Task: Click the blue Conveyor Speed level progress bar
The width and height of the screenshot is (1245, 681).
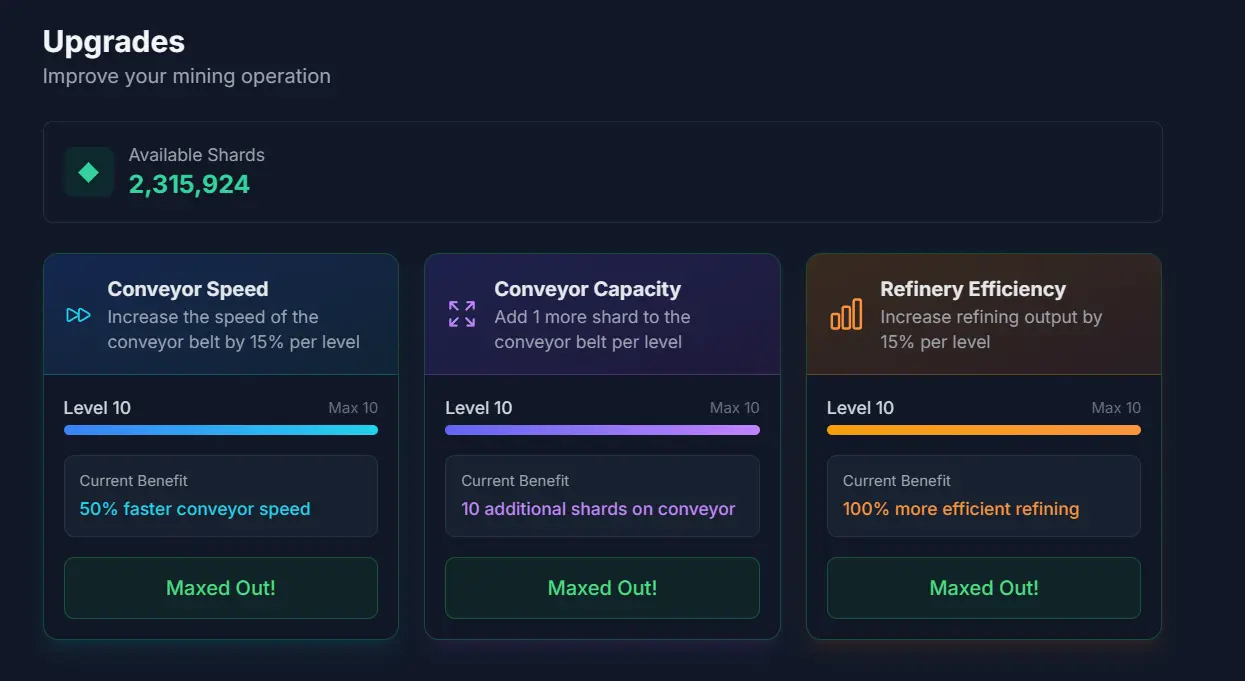Action: point(221,430)
